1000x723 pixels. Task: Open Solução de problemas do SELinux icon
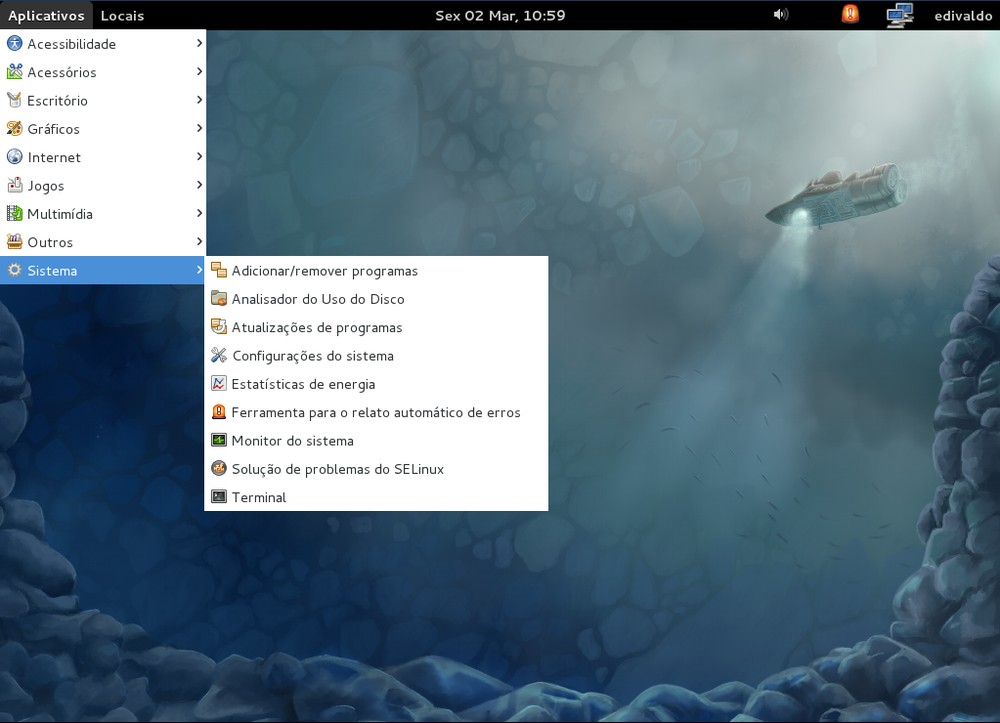218,468
